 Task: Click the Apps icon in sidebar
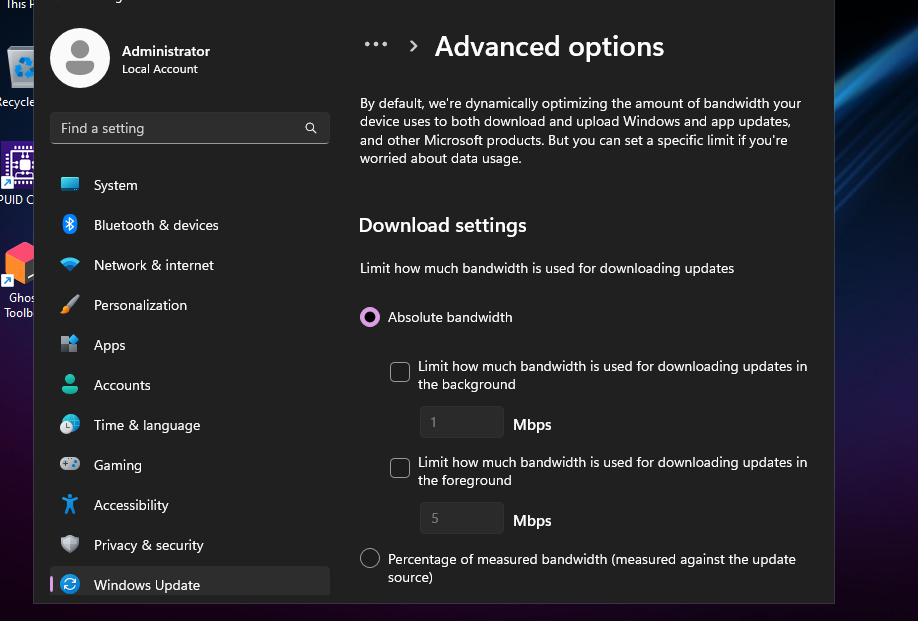coord(70,345)
